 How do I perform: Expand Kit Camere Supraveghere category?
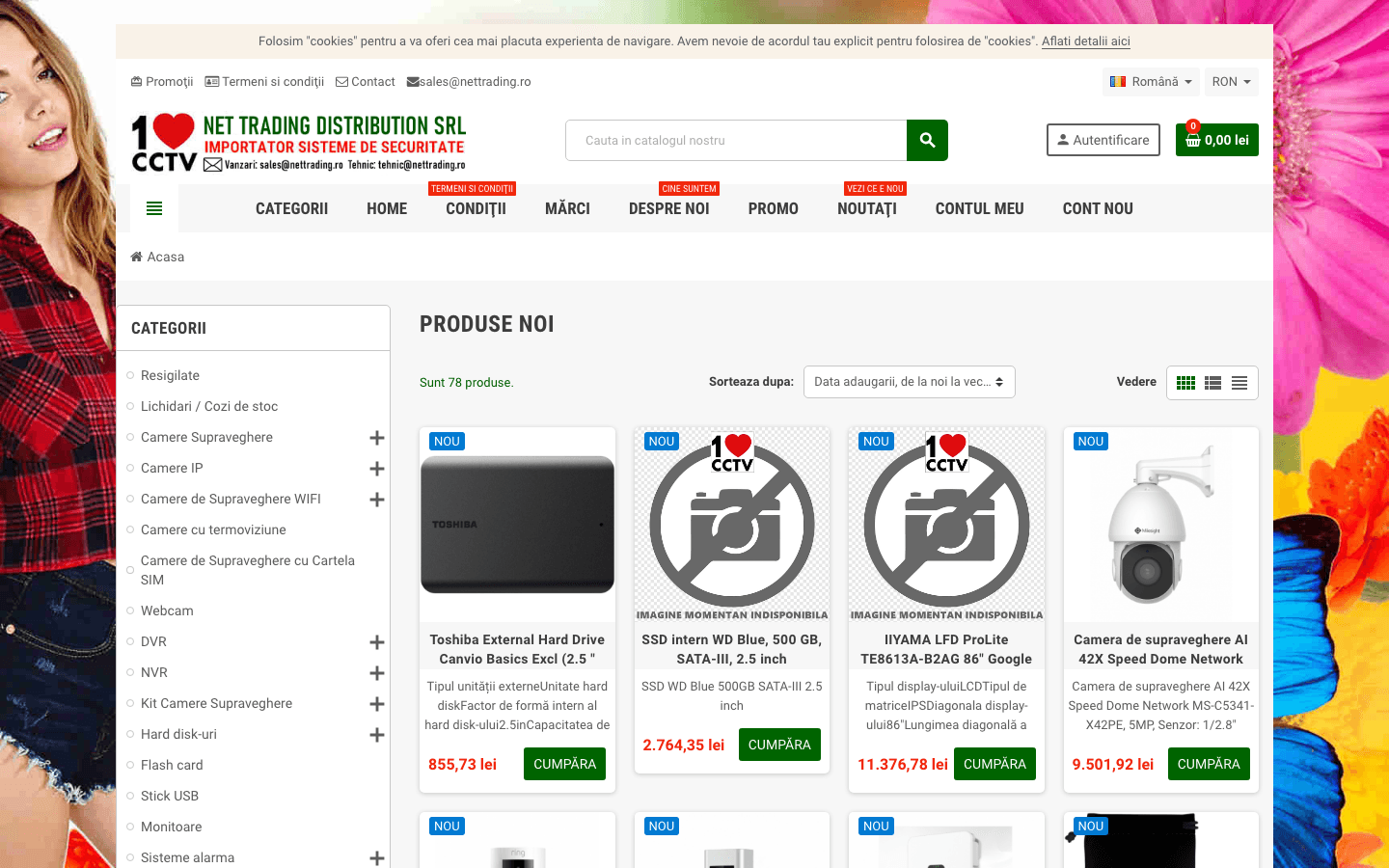[x=377, y=704]
